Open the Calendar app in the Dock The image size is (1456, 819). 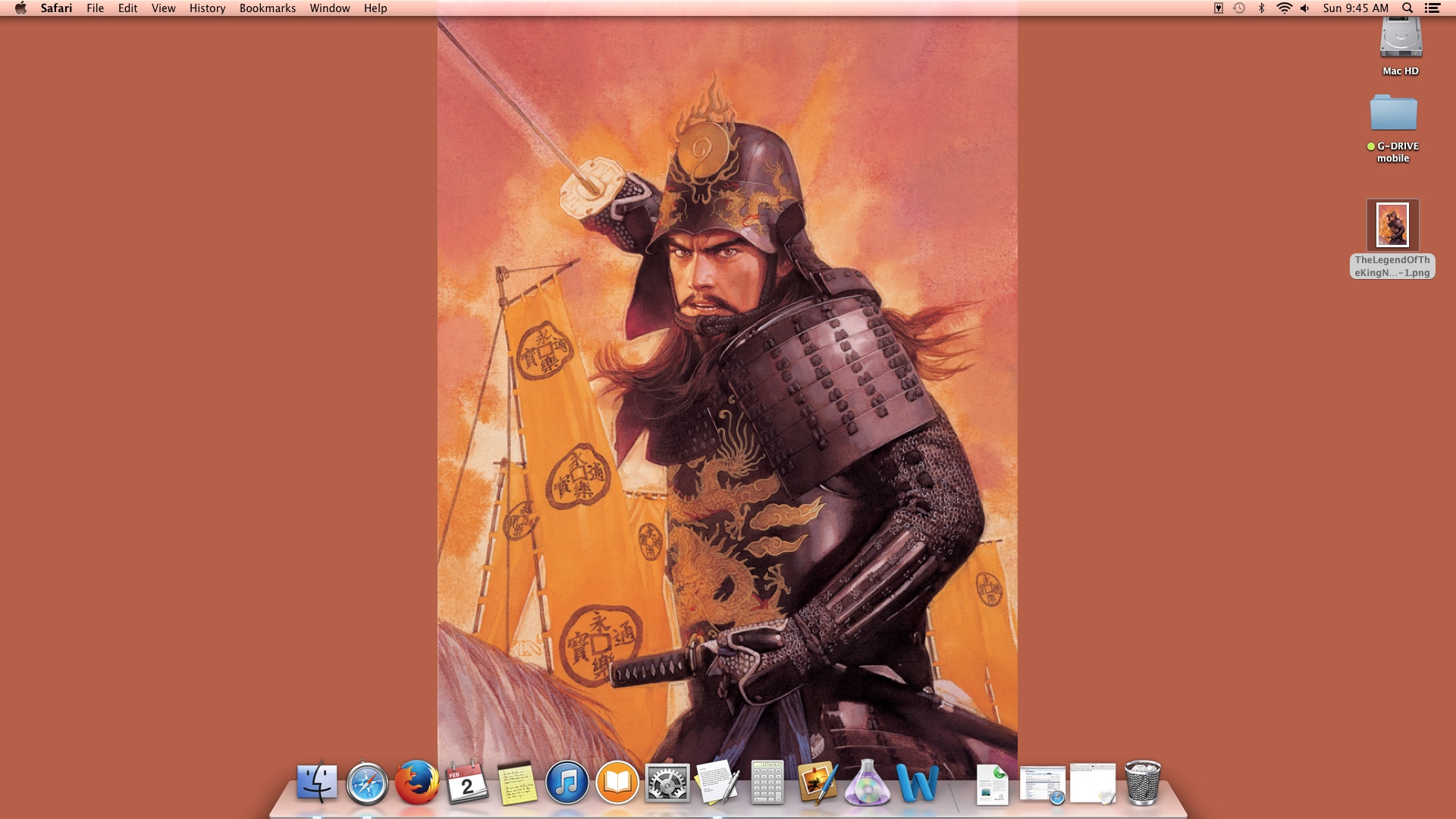[x=466, y=783]
